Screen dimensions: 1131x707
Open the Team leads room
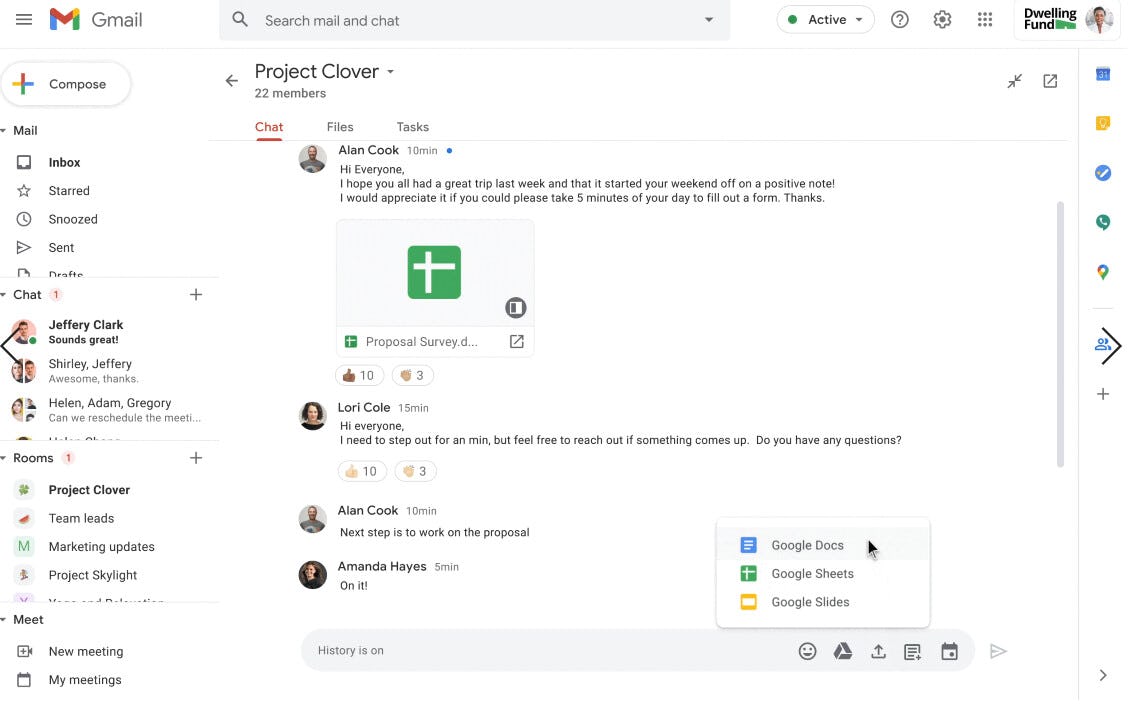click(81, 518)
